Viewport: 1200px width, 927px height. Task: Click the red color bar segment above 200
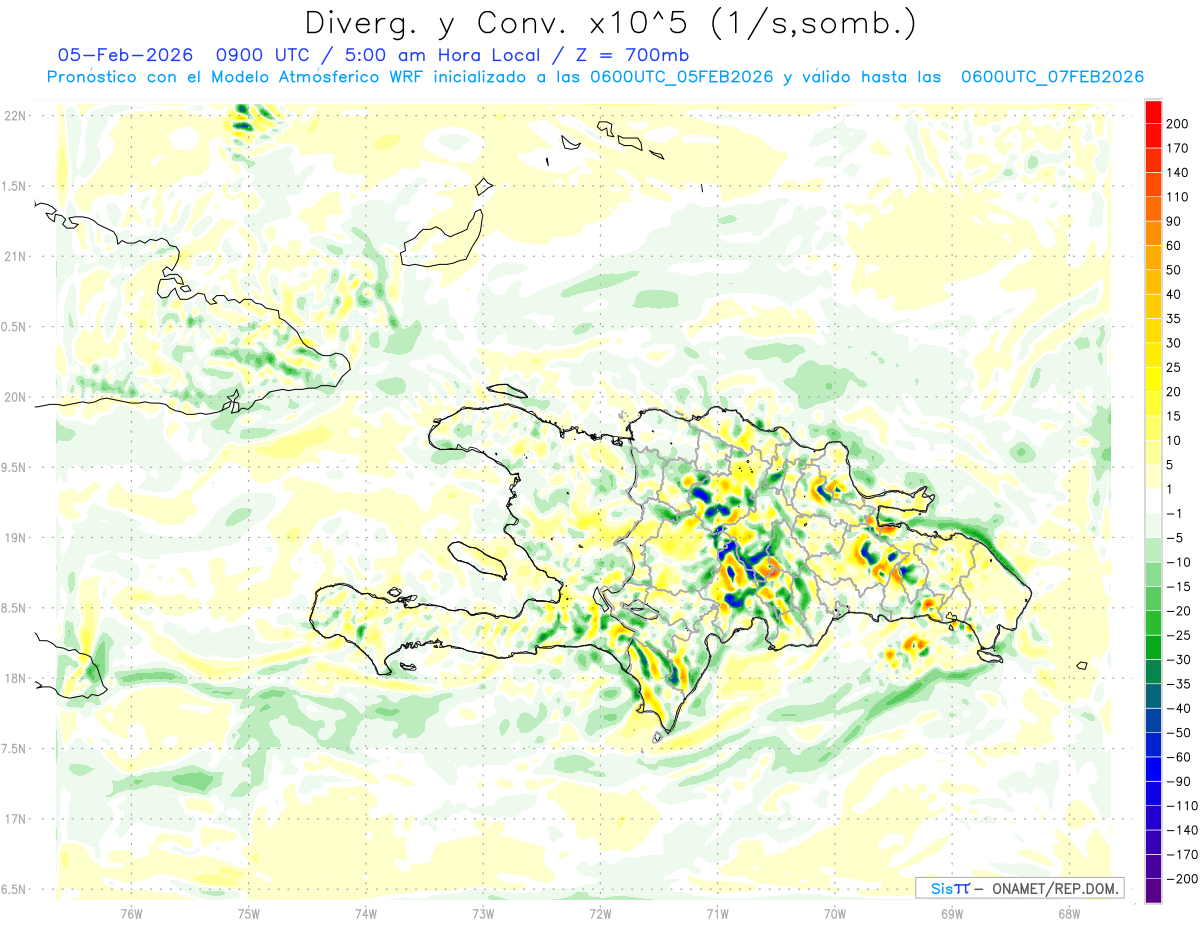pyautogui.click(x=1154, y=112)
